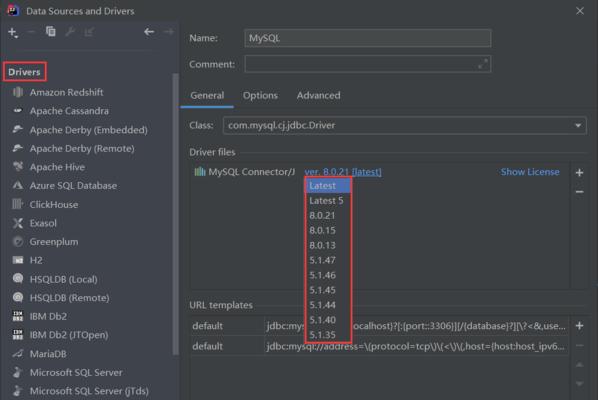
Task: Click the Duplicate data source icon
Action: pos(50,32)
